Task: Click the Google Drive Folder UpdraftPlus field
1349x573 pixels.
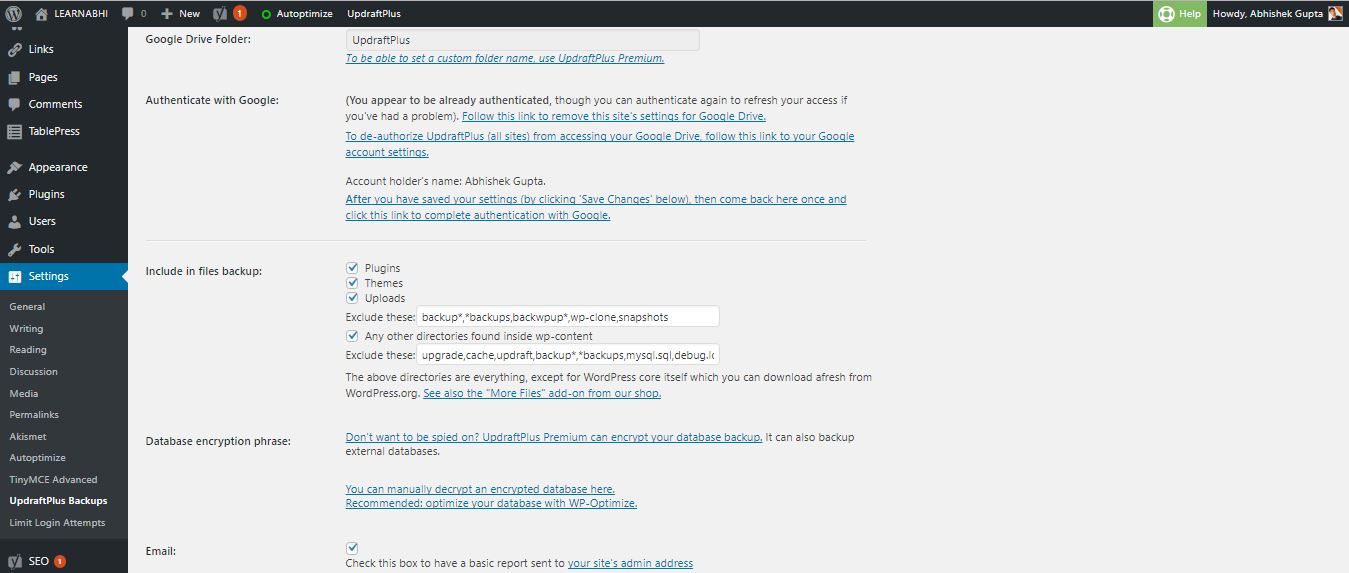Action: [x=523, y=40]
